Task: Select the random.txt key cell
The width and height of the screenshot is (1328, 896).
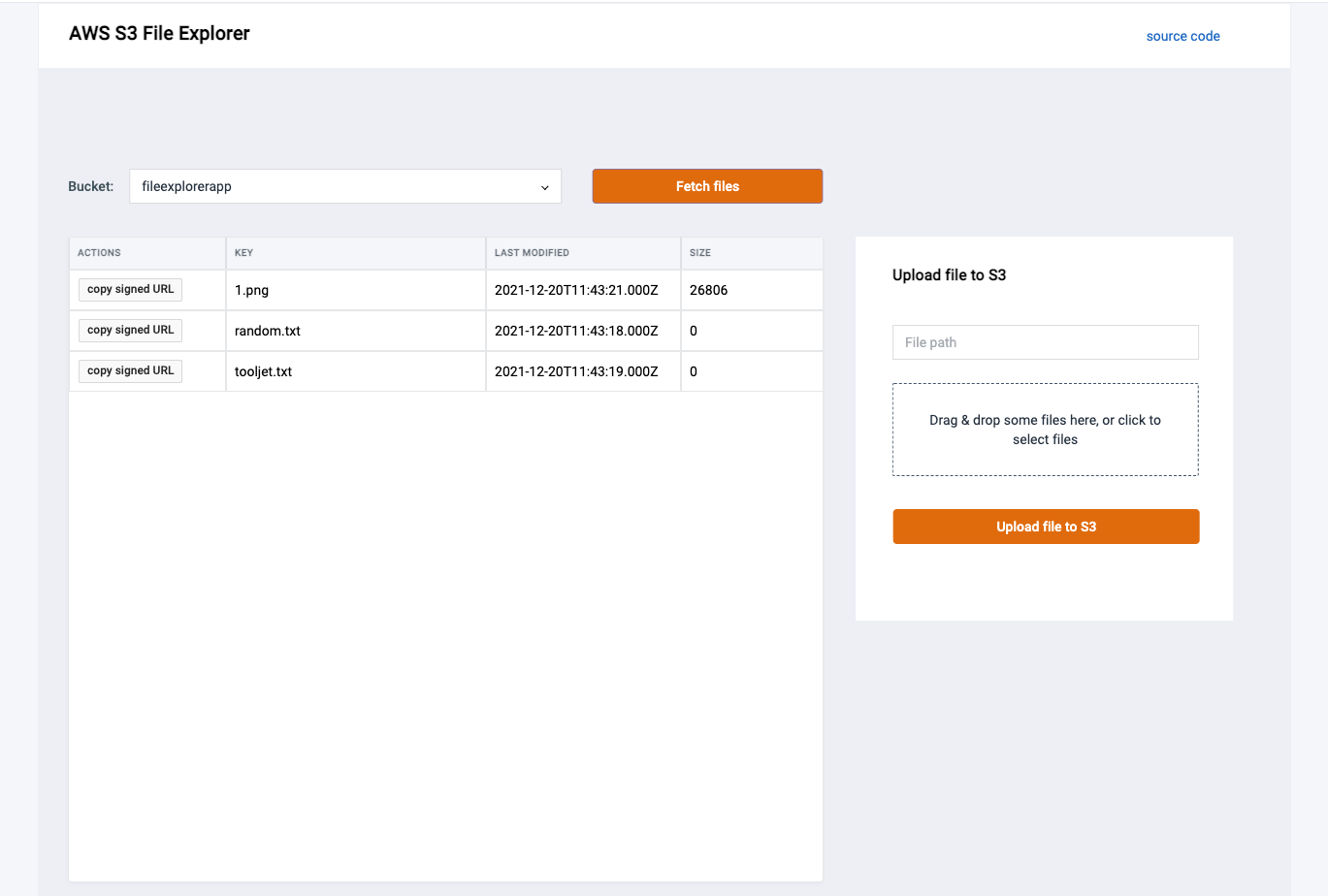Action: click(x=268, y=331)
